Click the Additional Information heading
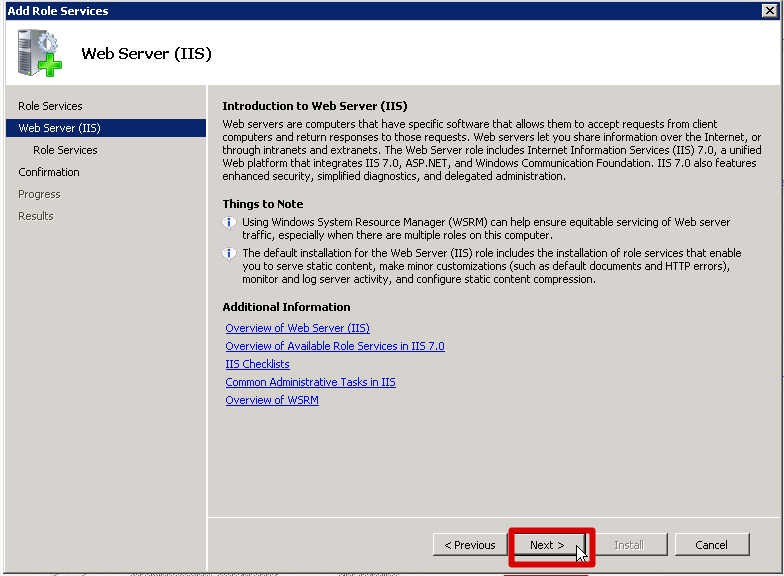The image size is (784, 576). coord(286,307)
